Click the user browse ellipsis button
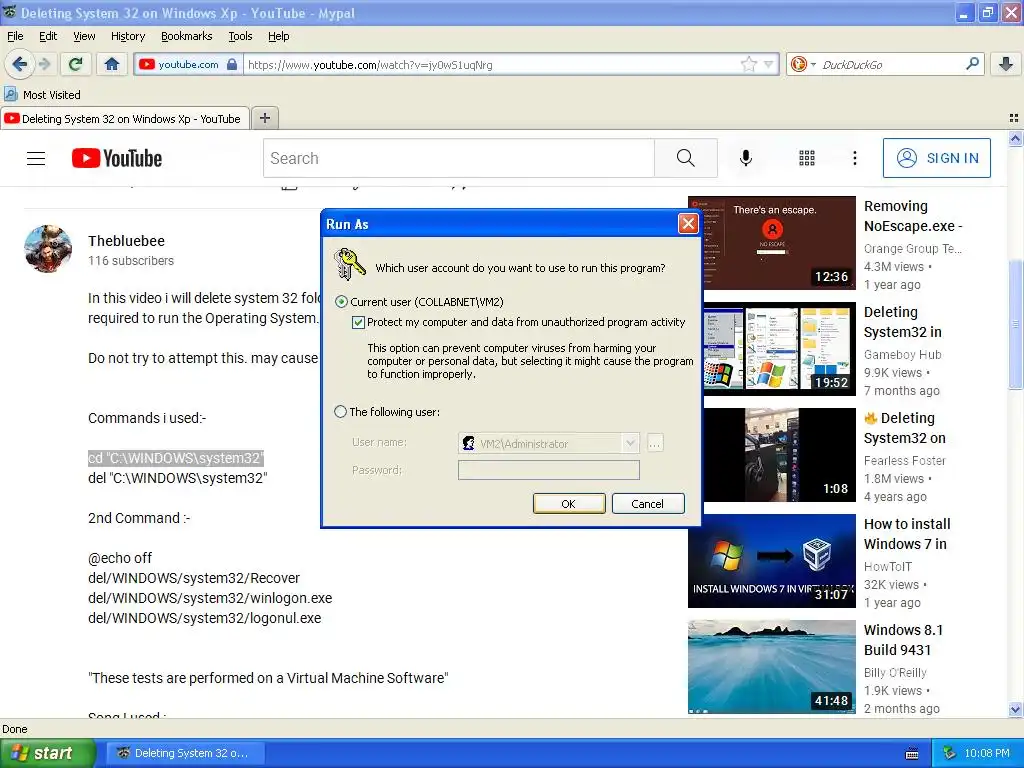Viewport: 1024px width, 768px height. [x=654, y=443]
